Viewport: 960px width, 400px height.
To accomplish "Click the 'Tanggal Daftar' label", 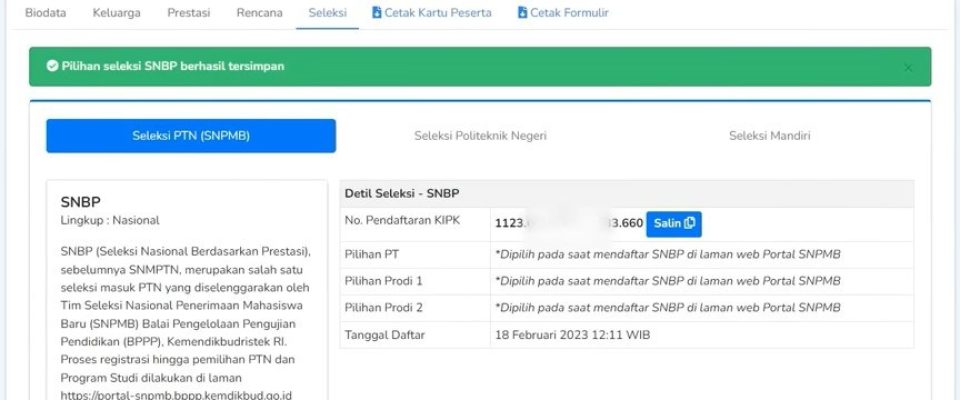I will [x=384, y=335].
